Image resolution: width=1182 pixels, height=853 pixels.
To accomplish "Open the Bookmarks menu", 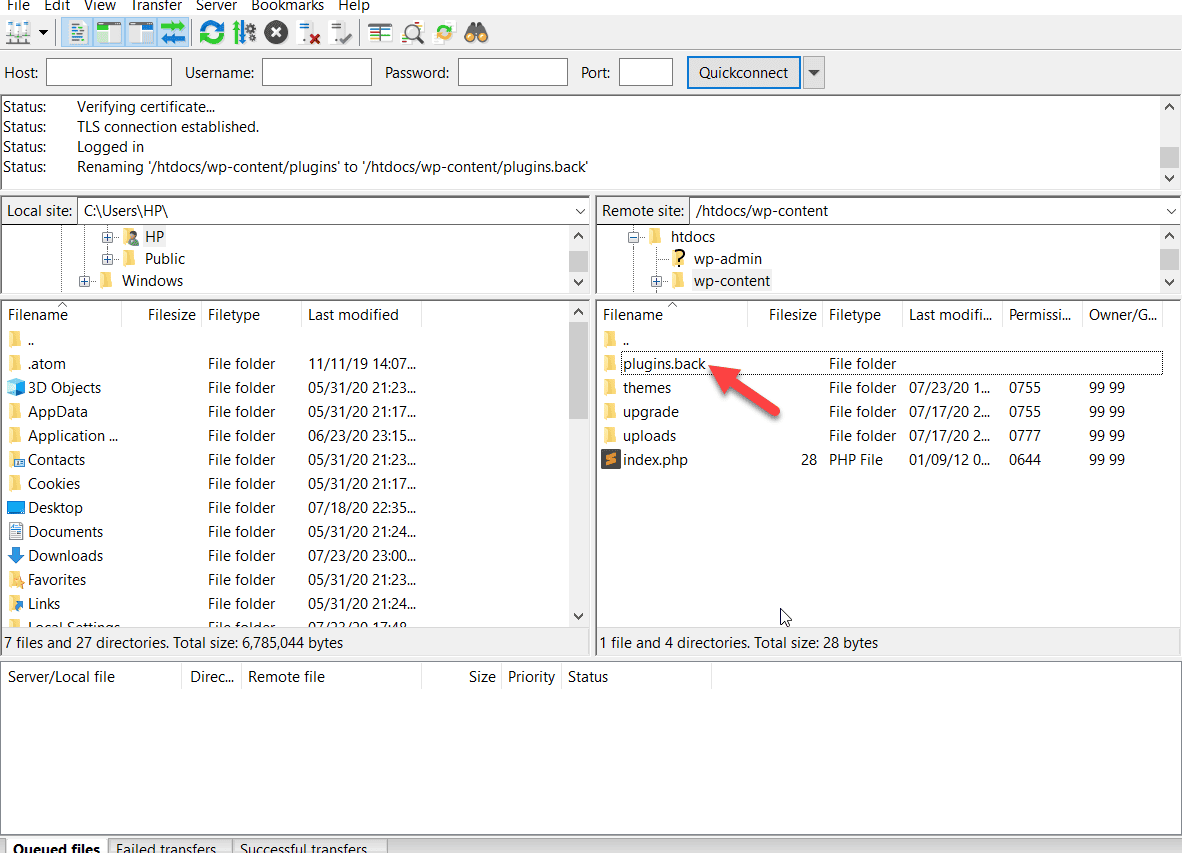I will pos(287,6).
